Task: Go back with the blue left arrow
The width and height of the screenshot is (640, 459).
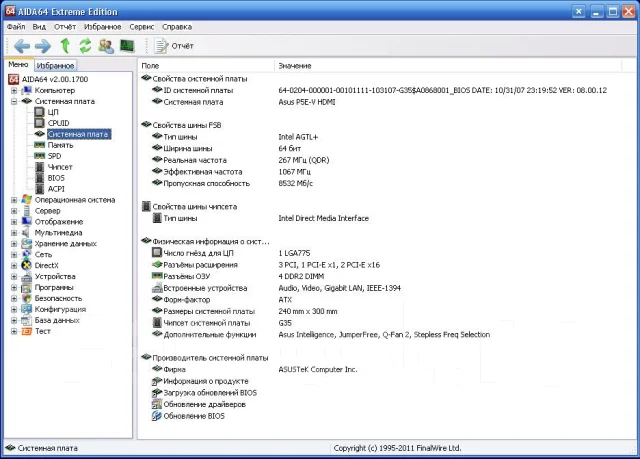Action: pyautogui.click(x=22, y=46)
